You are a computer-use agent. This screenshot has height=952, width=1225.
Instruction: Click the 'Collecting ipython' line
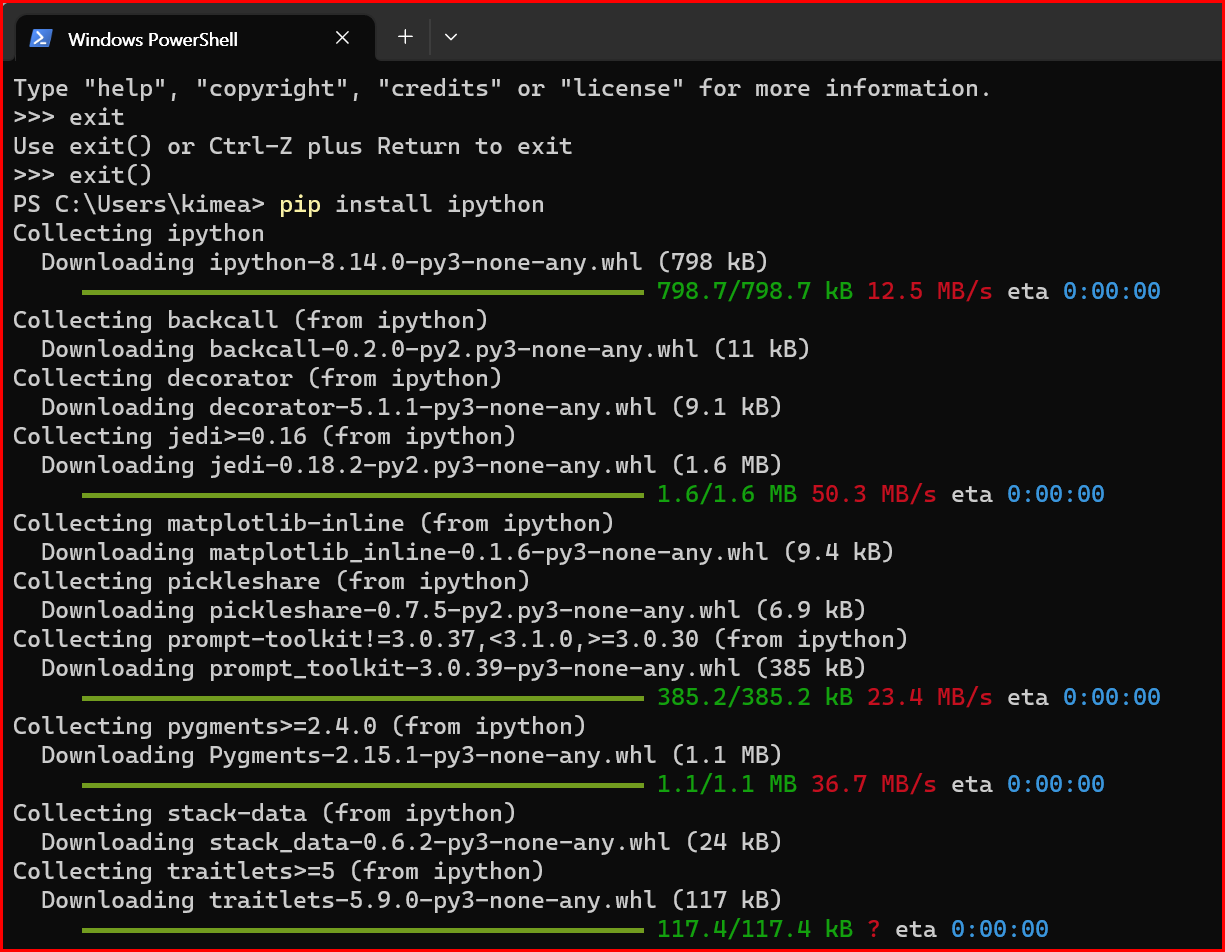point(139,233)
